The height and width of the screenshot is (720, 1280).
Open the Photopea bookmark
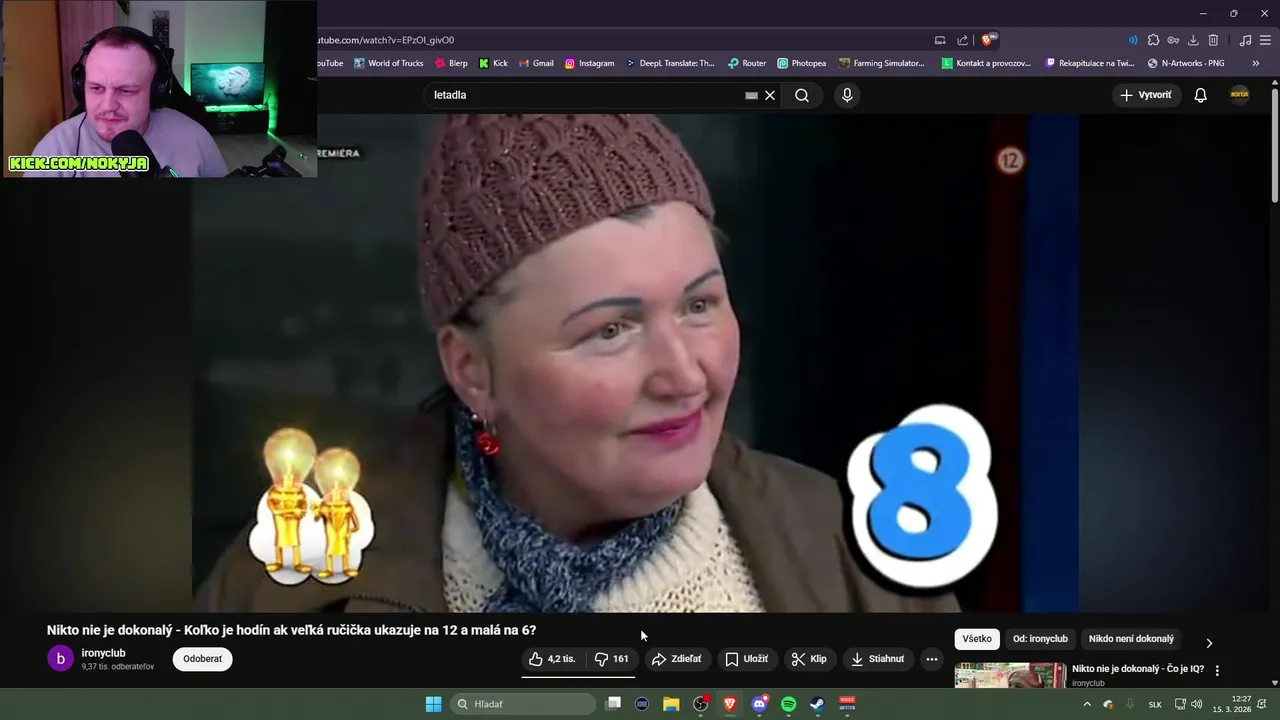pyautogui.click(x=802, y=63)
